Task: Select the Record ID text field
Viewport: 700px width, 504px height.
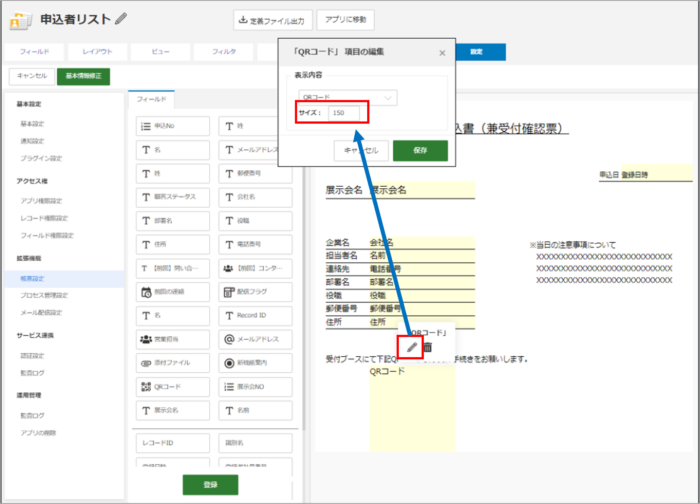Action: click(x=255, y=316)
